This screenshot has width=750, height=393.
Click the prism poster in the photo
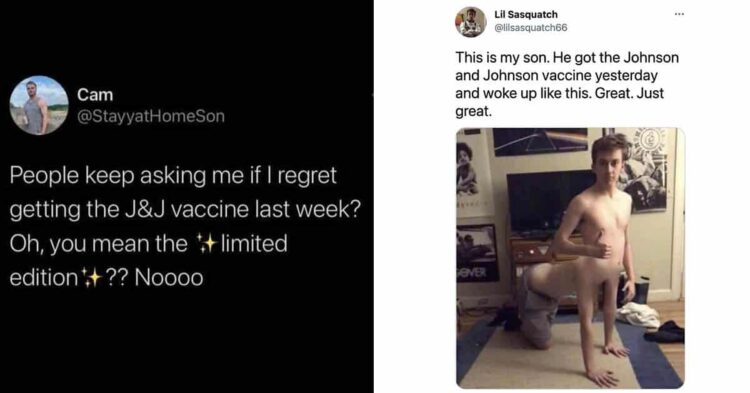coord(540,141)
